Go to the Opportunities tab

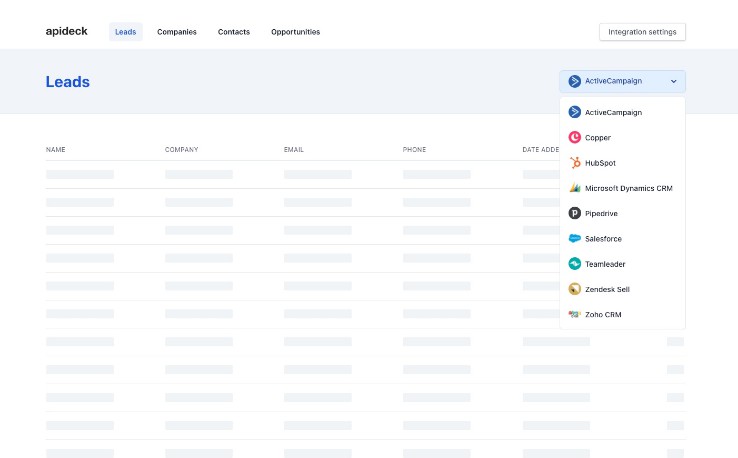pyautogui.click(x=296, y=32)
